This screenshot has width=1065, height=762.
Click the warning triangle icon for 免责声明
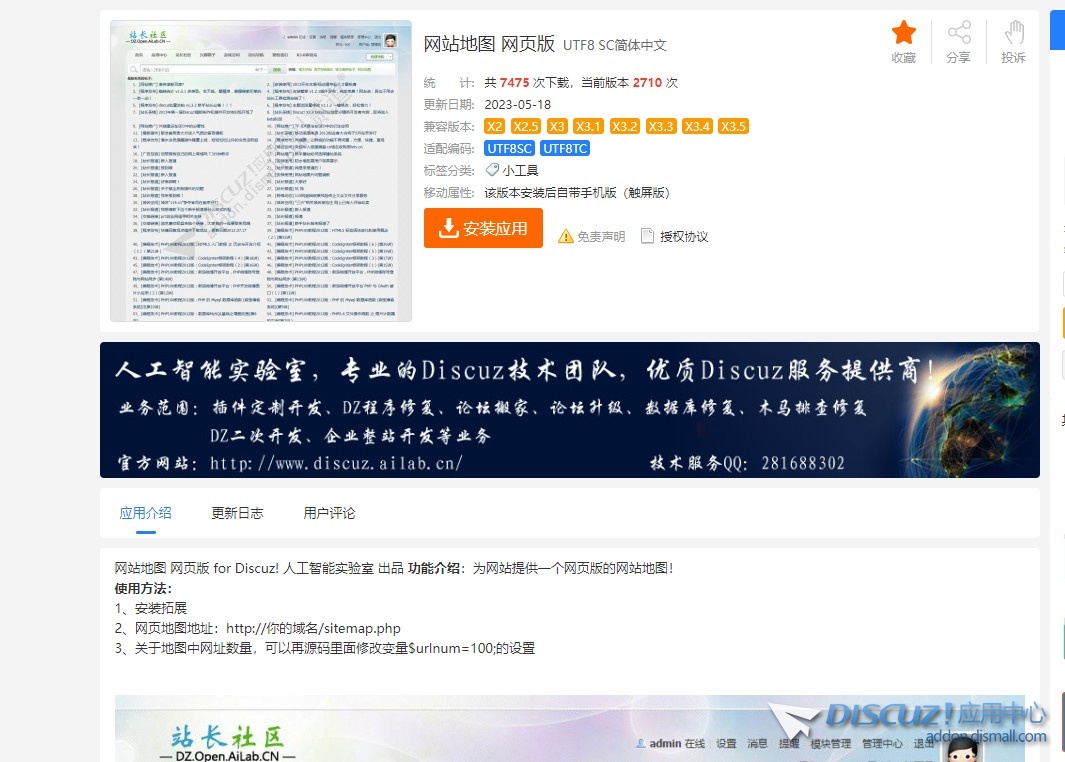coord(566,236)
